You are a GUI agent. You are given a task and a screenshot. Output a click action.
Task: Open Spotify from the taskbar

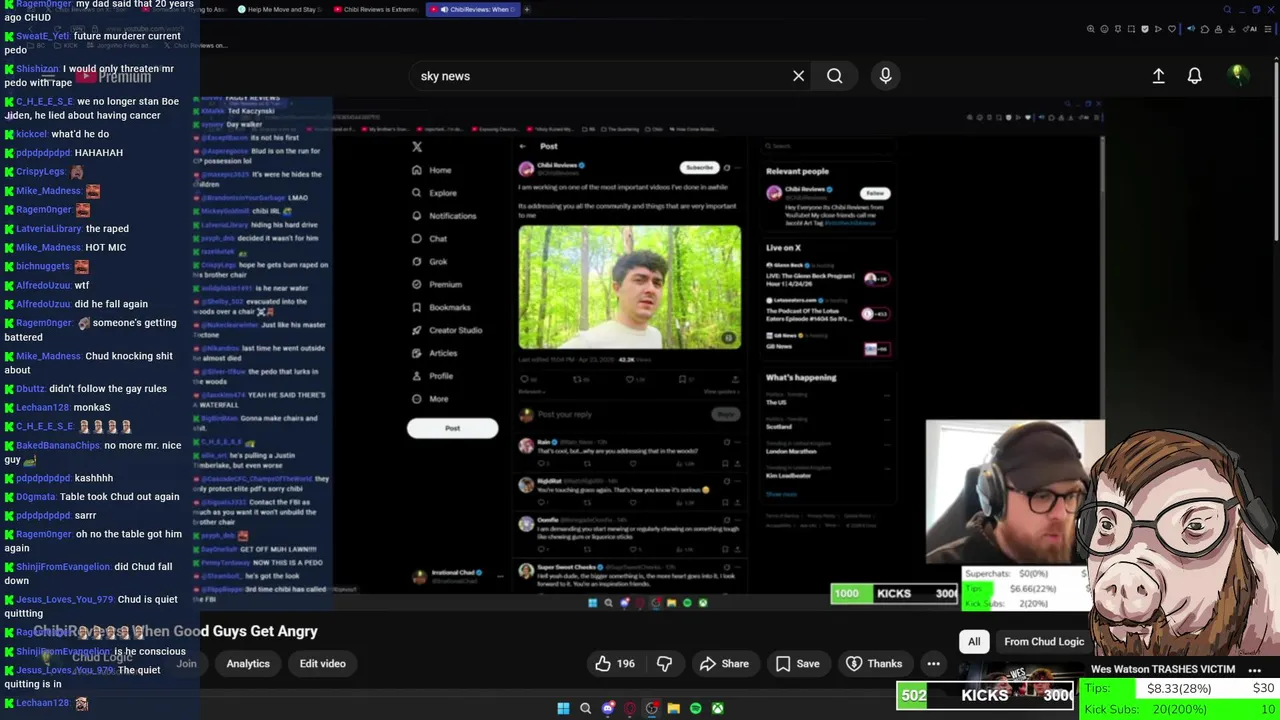(696, 708)
